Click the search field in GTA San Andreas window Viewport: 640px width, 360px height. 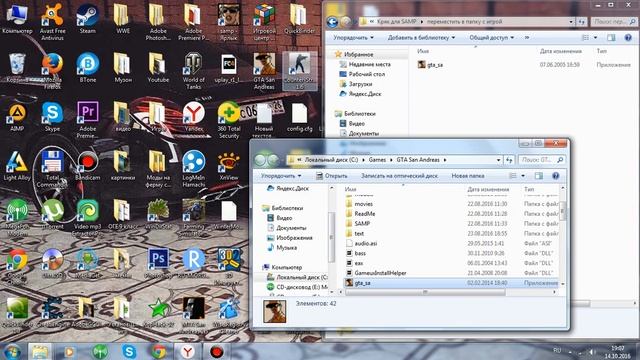tap(541, 160)
